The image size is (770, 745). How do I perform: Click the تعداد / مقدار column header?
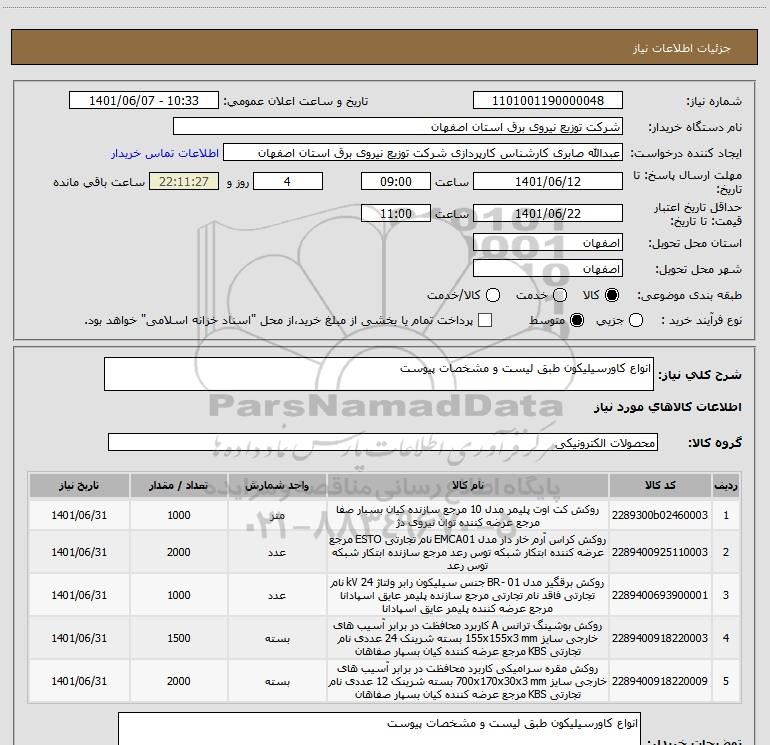(x=179, y=485)
